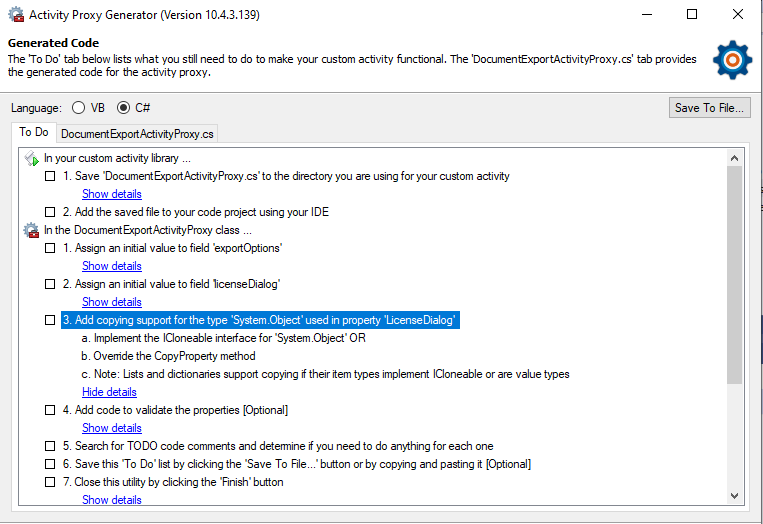Collapse step 3 with Hide details
Screen dimensions: 763x524
[109, 392]
